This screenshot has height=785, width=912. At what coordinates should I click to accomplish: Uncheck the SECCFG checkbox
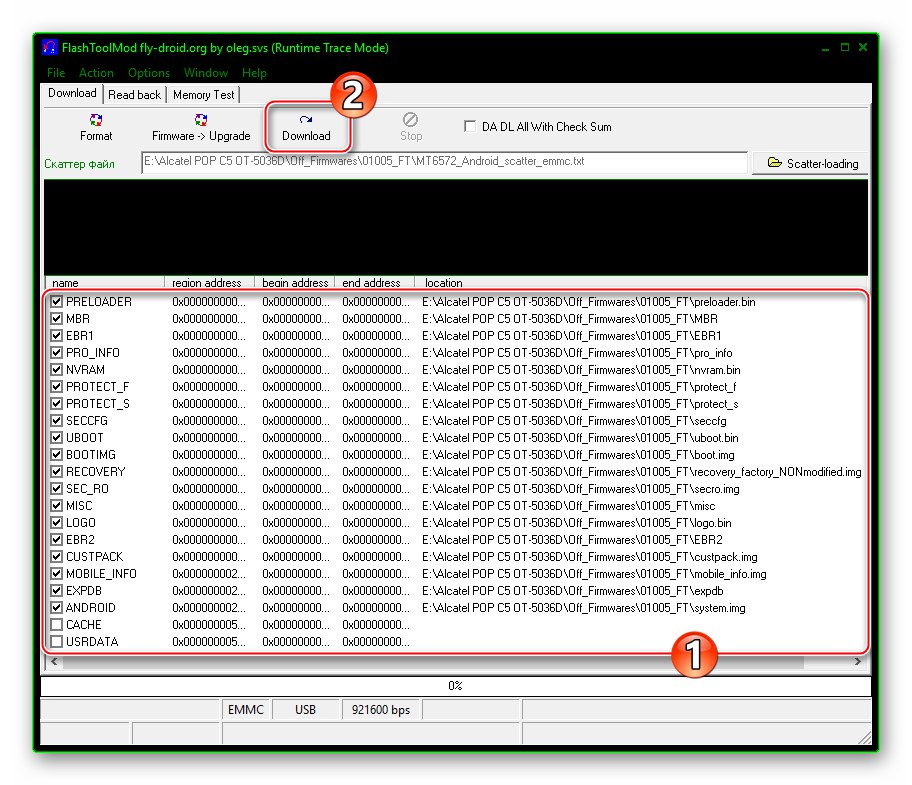56,420
